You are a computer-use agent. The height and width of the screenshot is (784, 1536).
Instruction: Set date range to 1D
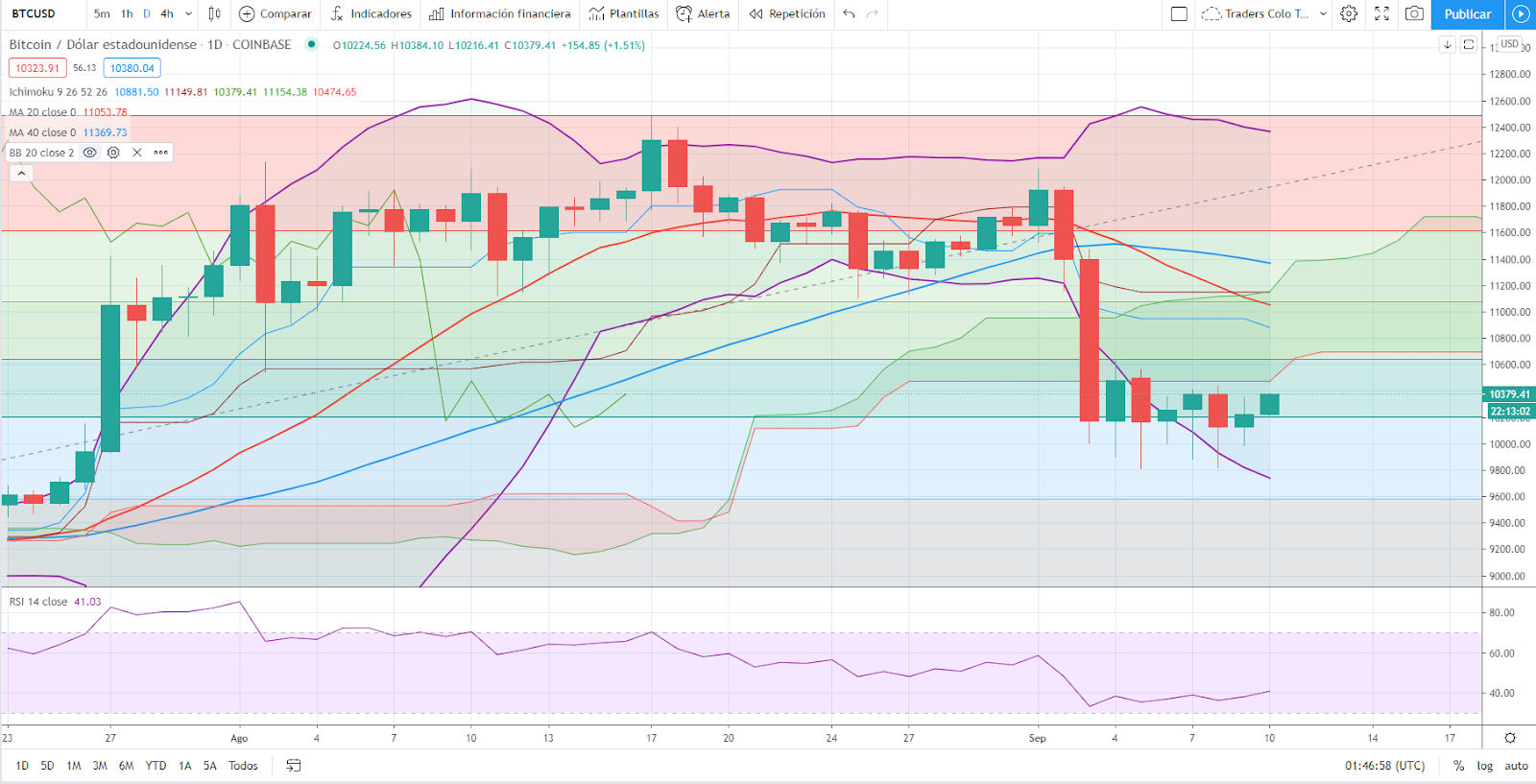click(x=22, y=765)
